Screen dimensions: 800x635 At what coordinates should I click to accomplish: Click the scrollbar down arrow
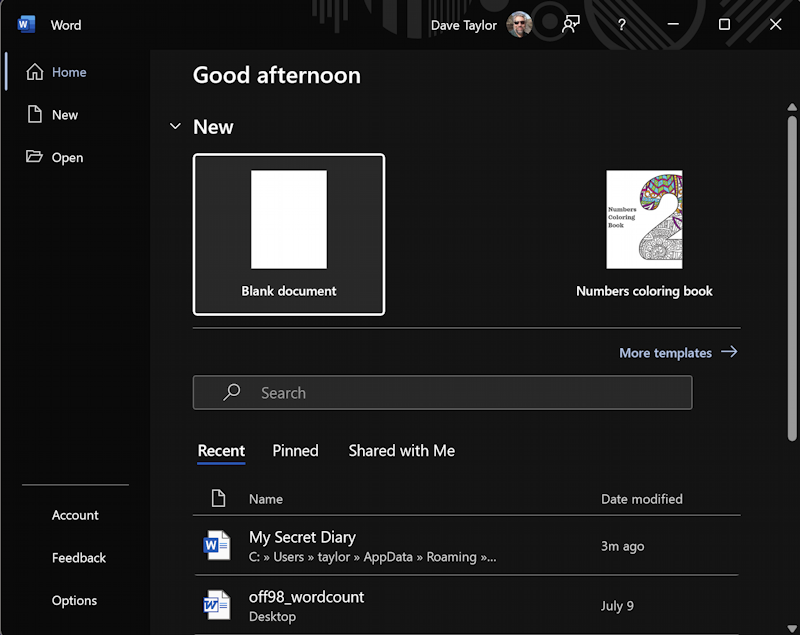pos(792,628)
